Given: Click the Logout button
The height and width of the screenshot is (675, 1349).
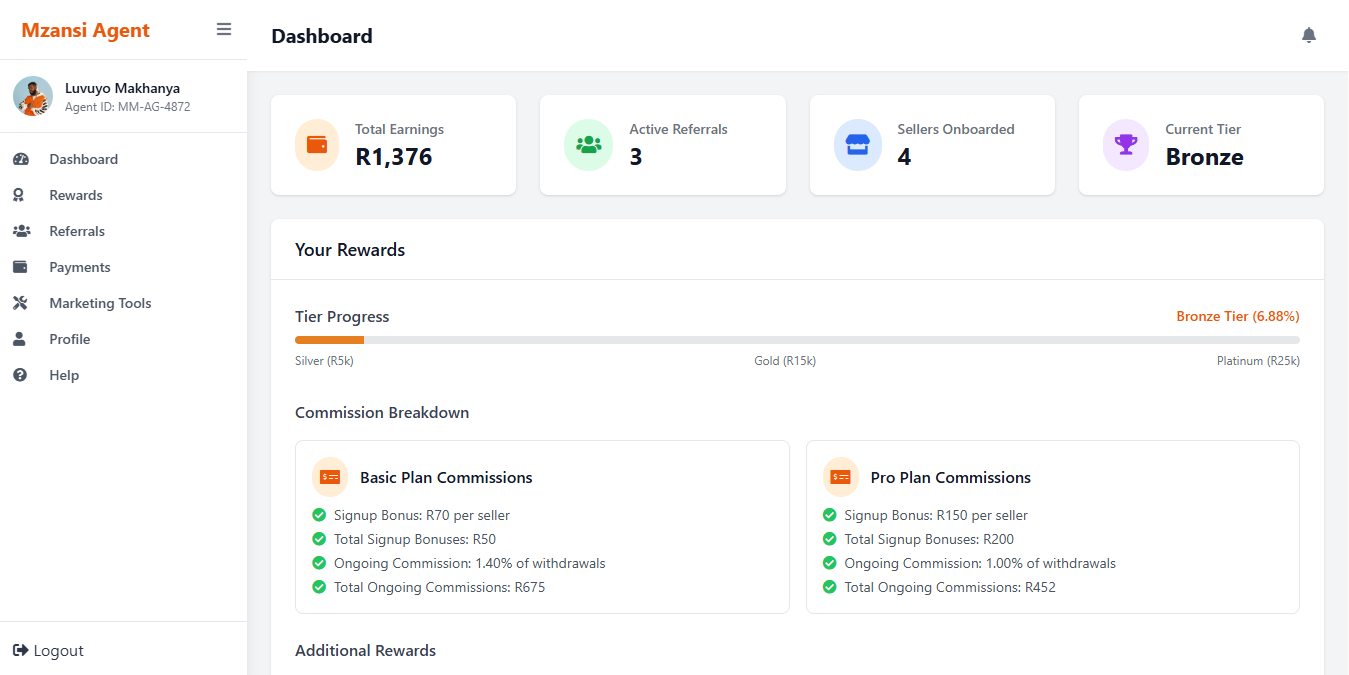Looking at the screenshot, I should (x=48, y=651).
